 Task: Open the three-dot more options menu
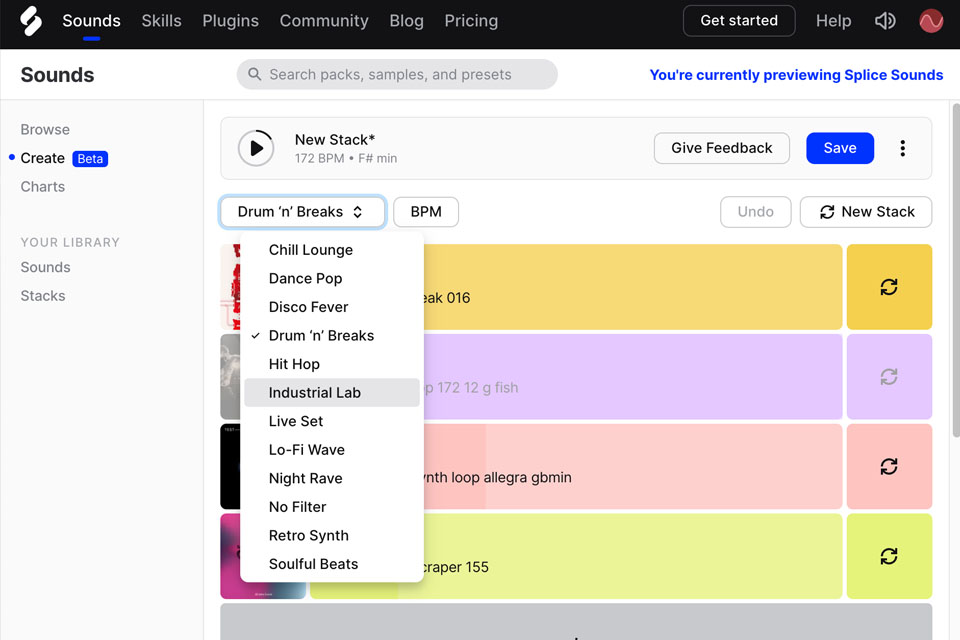click(902, 148)
